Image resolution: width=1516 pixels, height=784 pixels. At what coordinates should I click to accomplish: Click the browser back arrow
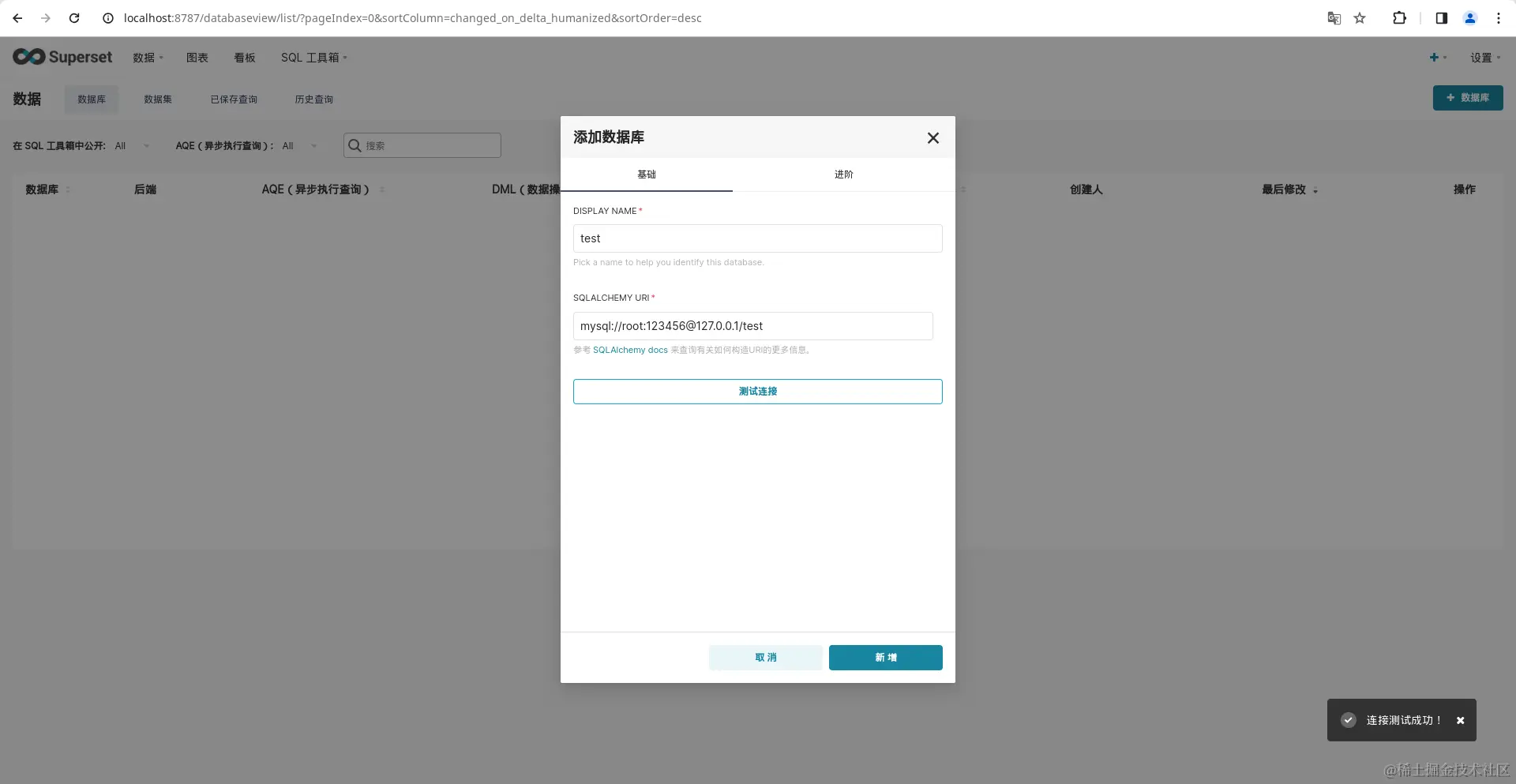click(x=17, y=18)
